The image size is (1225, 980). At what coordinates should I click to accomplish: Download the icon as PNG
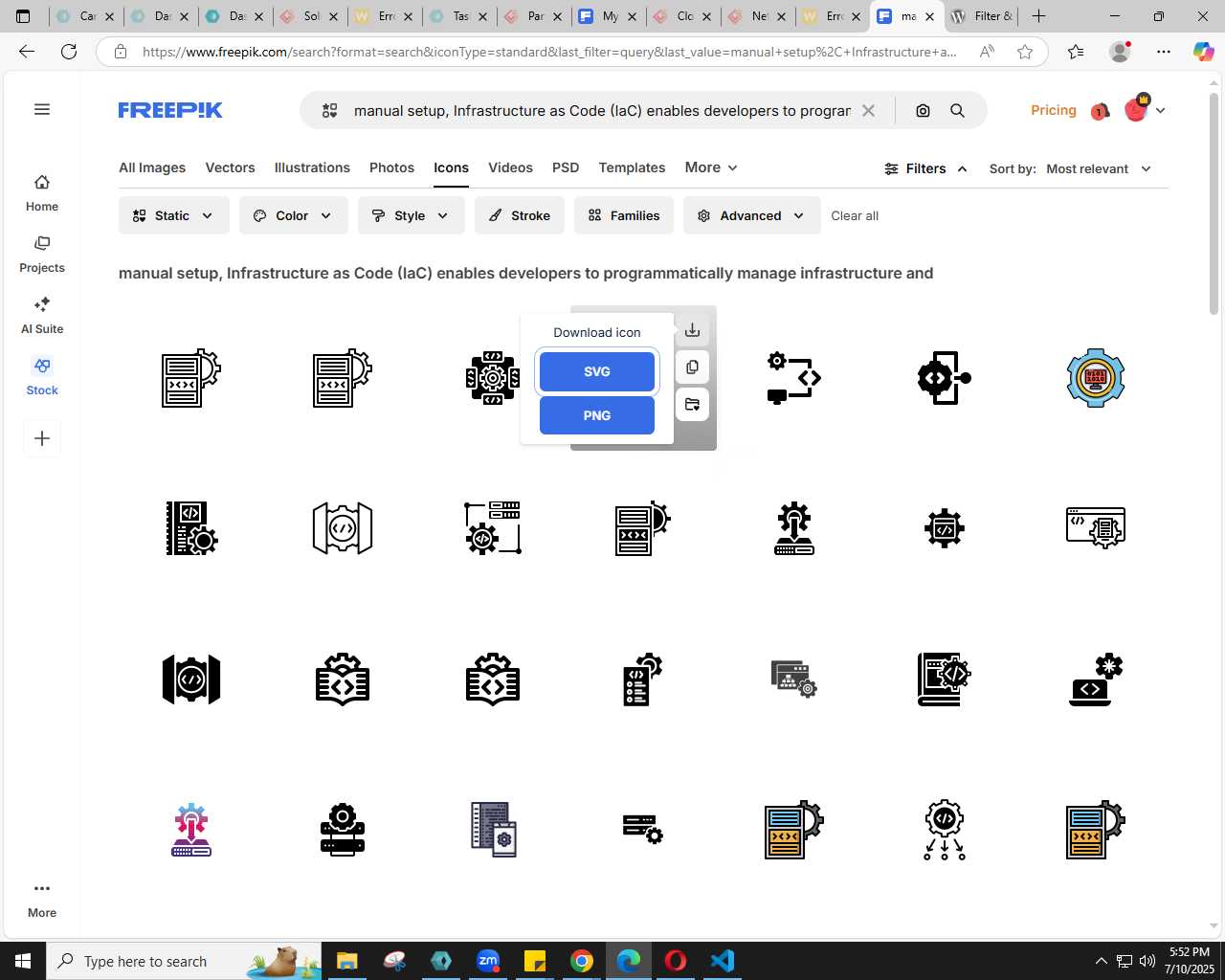click(597, 415)
